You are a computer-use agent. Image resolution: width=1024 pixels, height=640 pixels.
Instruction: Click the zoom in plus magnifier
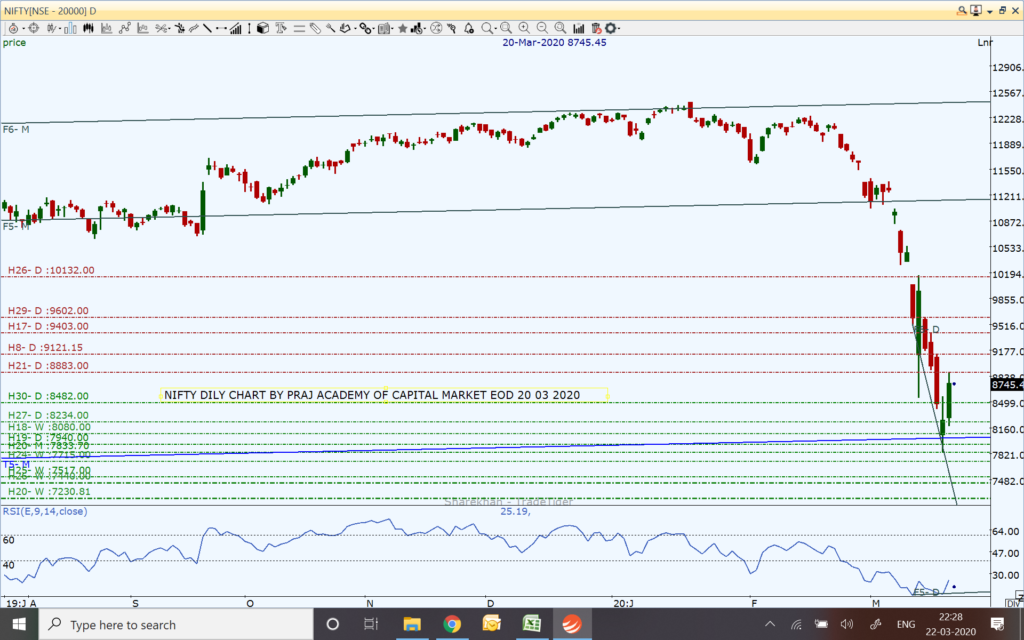524,28
